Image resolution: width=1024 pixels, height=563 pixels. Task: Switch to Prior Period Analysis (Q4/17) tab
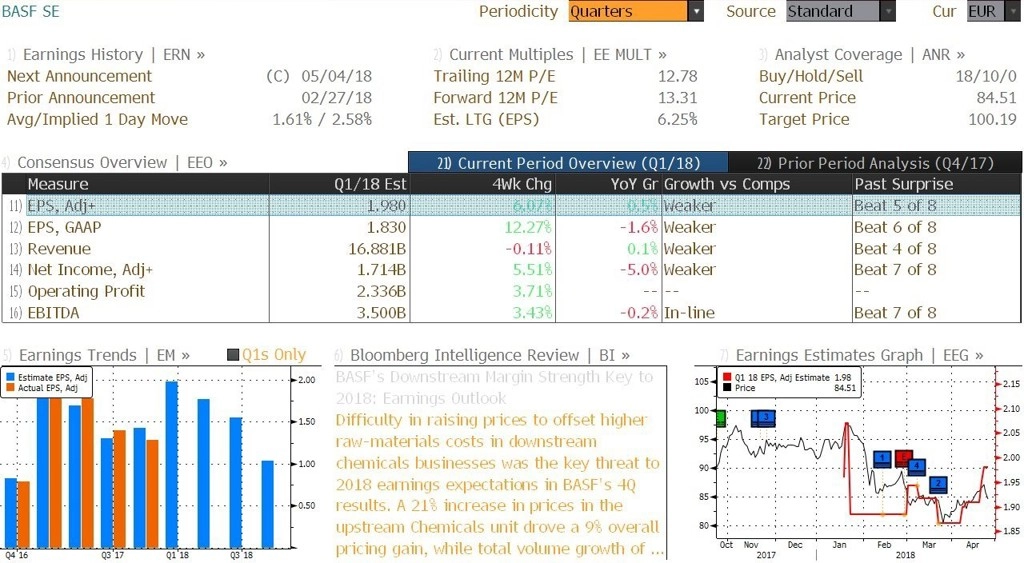click(x=875, y=163)
